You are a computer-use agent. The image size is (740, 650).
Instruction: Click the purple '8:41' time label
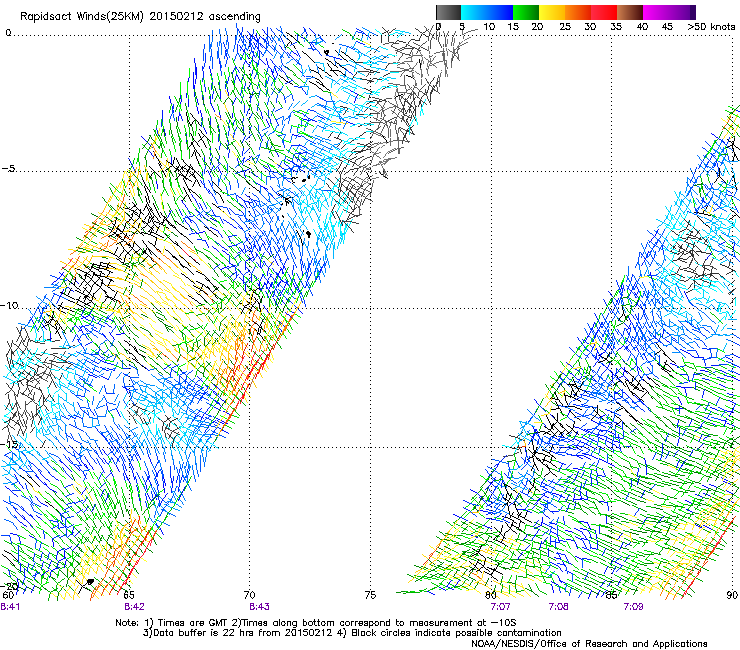point(10,607)
